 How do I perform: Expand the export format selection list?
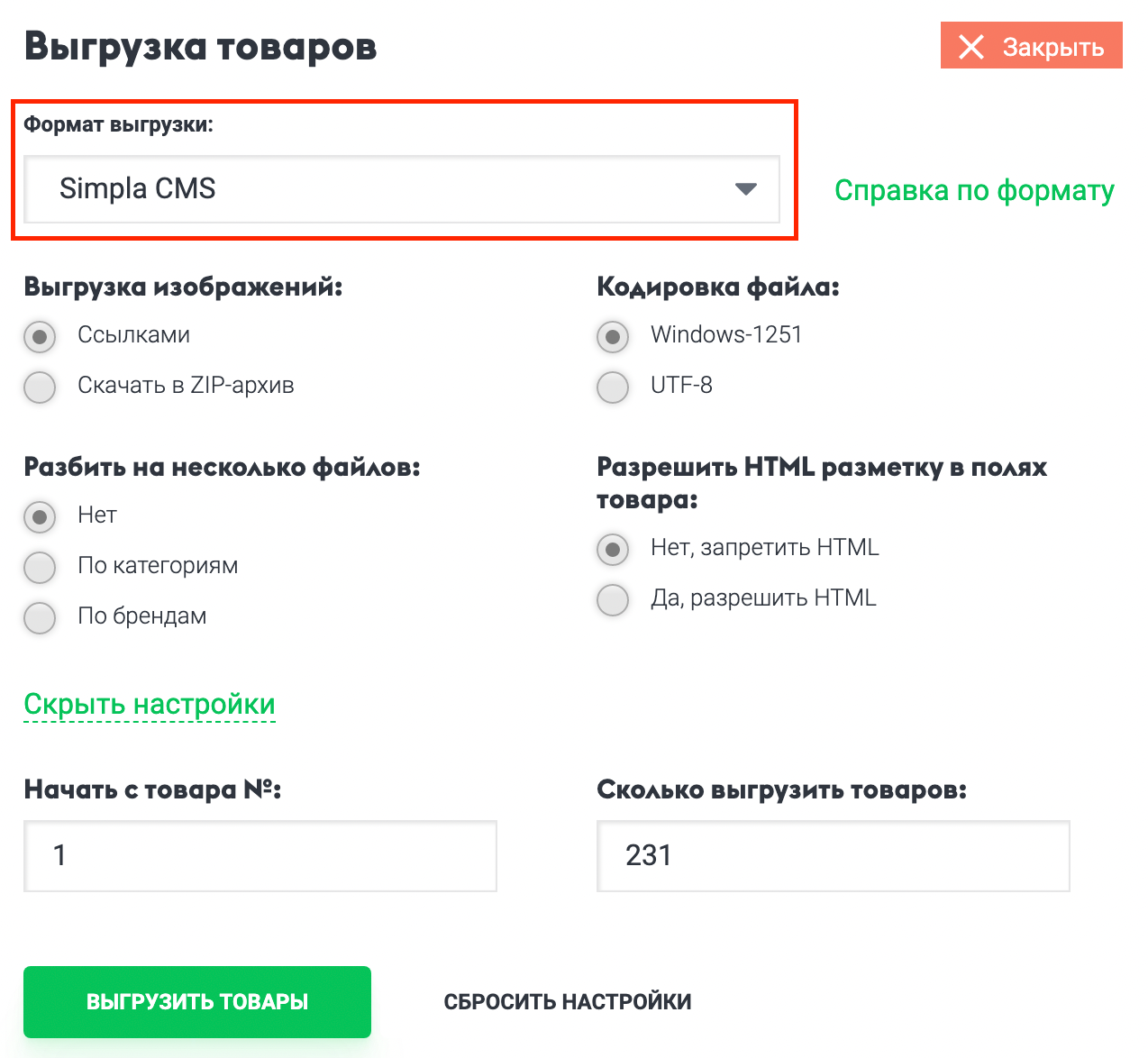click(401, 190)
